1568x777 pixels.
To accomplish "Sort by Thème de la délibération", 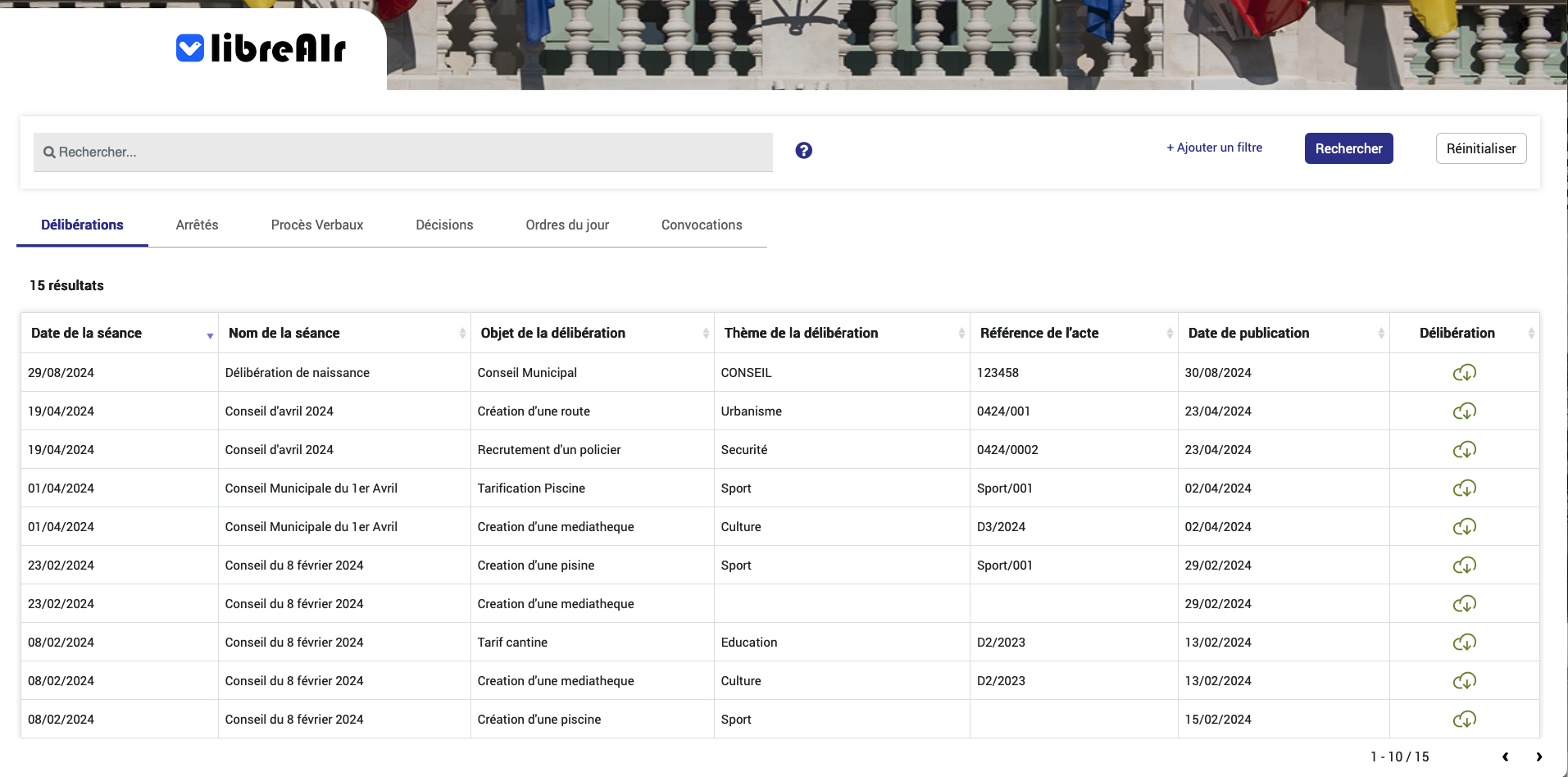I will tap(842, 333).
